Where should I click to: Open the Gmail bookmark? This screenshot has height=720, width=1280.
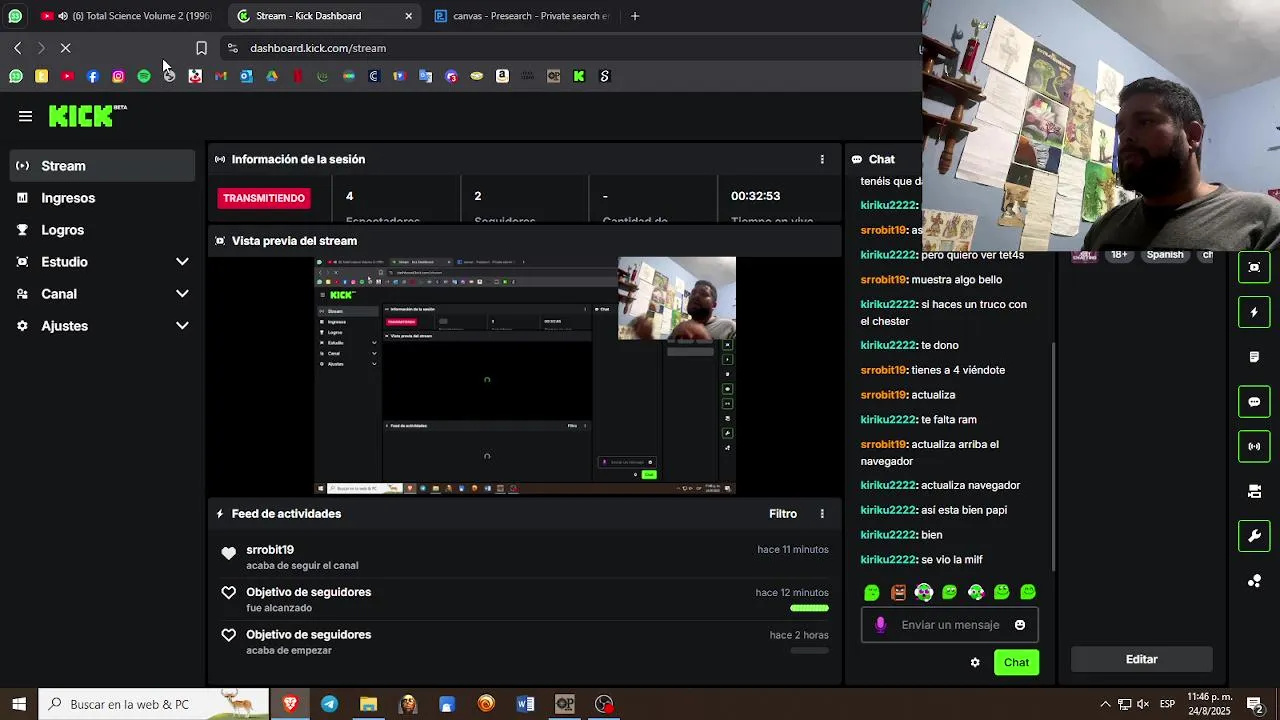tap(221, 76)
